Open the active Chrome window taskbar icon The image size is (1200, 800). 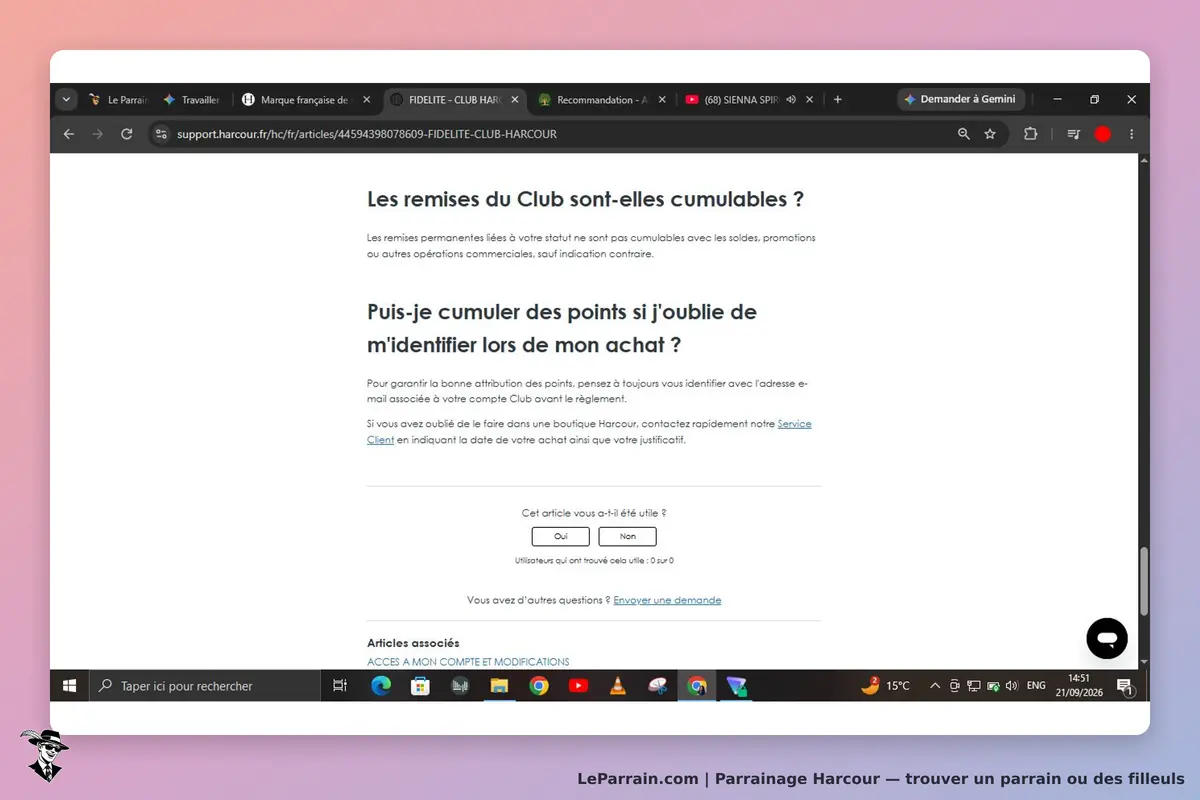coord(697,686)
